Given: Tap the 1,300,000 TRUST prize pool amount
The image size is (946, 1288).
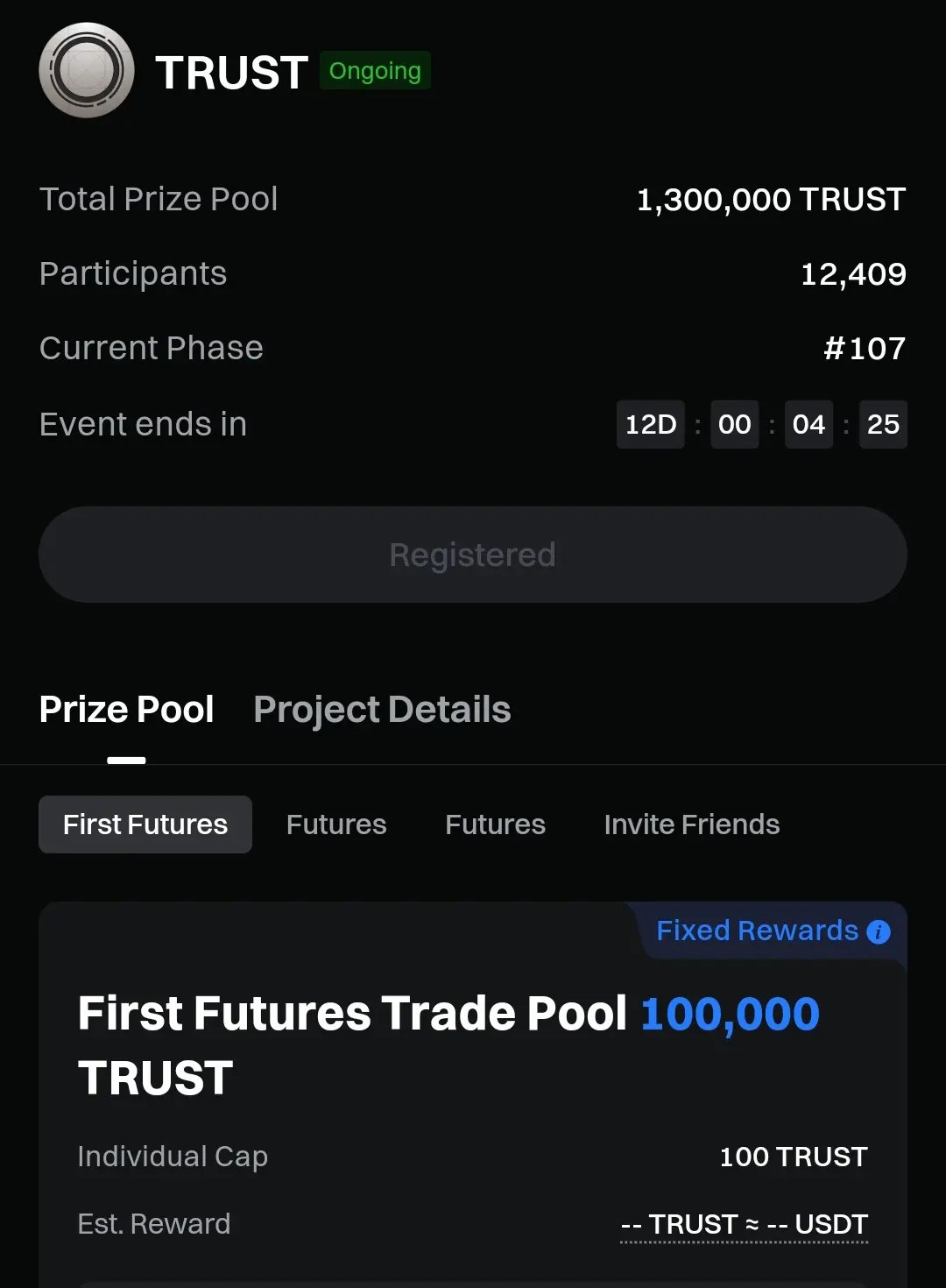Looking at the screenshot, I should pos(771,200).
